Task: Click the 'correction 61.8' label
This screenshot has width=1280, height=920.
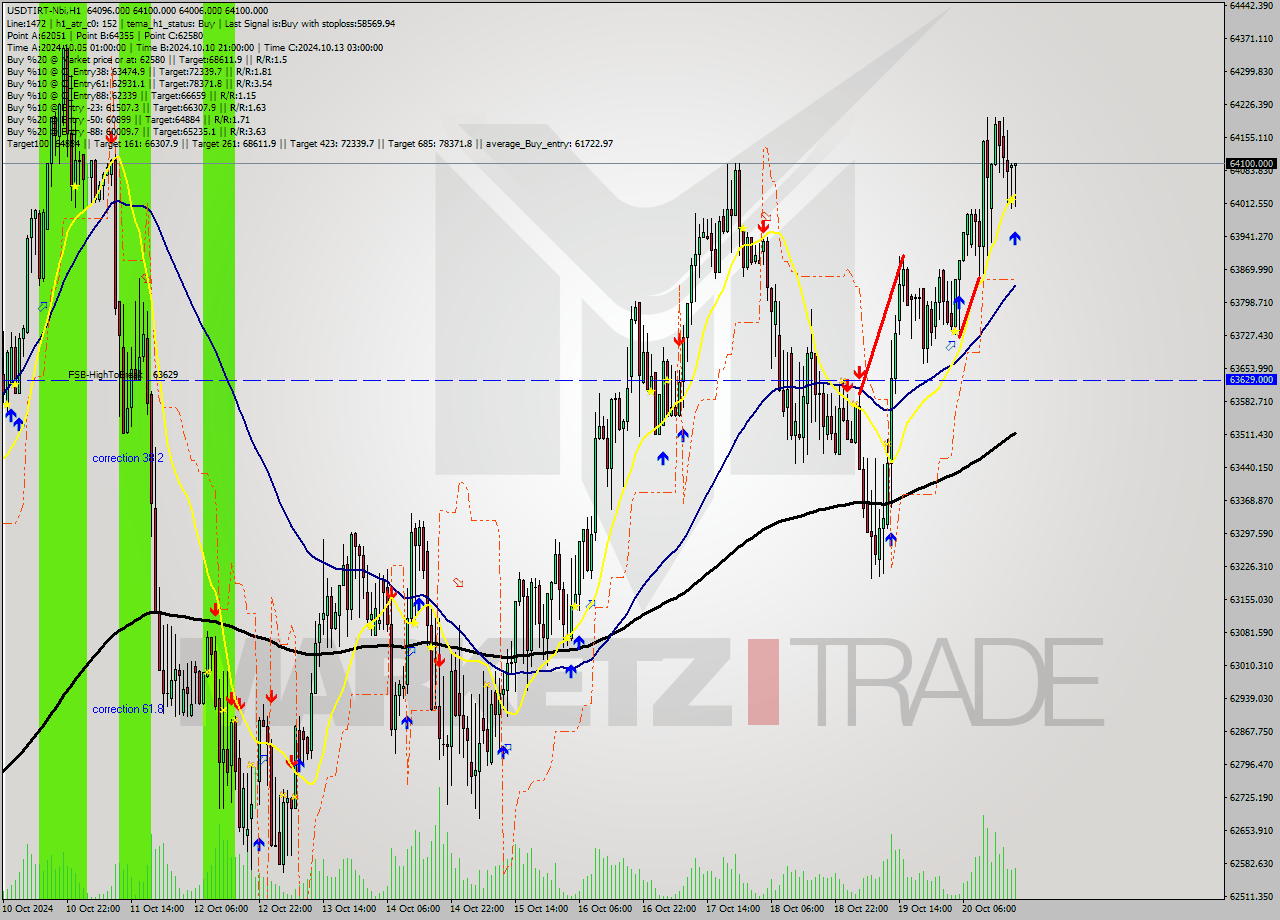Action: tap(128, 709)
